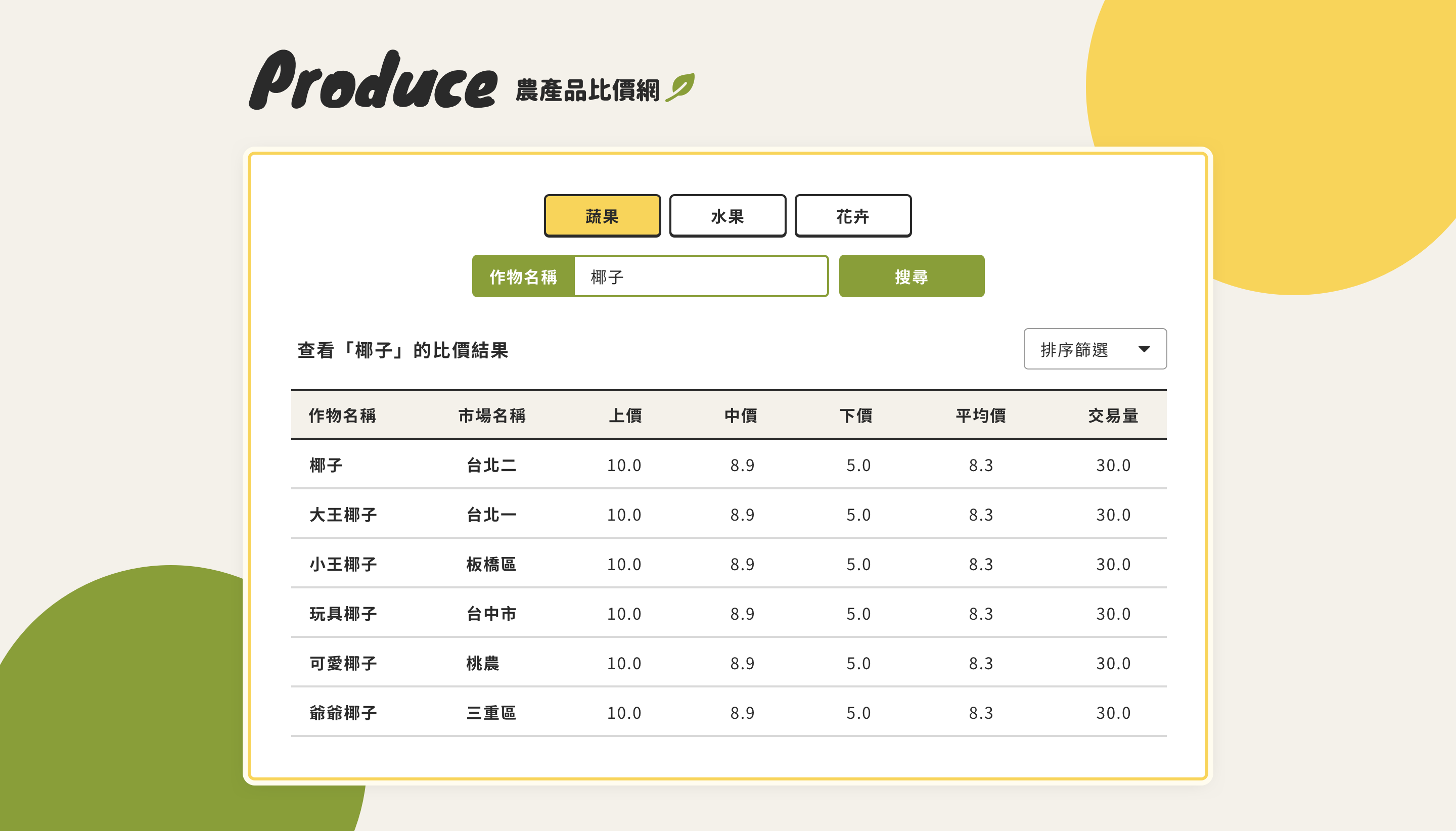Switch to the 水果 category tab

[x=729, y=215]
